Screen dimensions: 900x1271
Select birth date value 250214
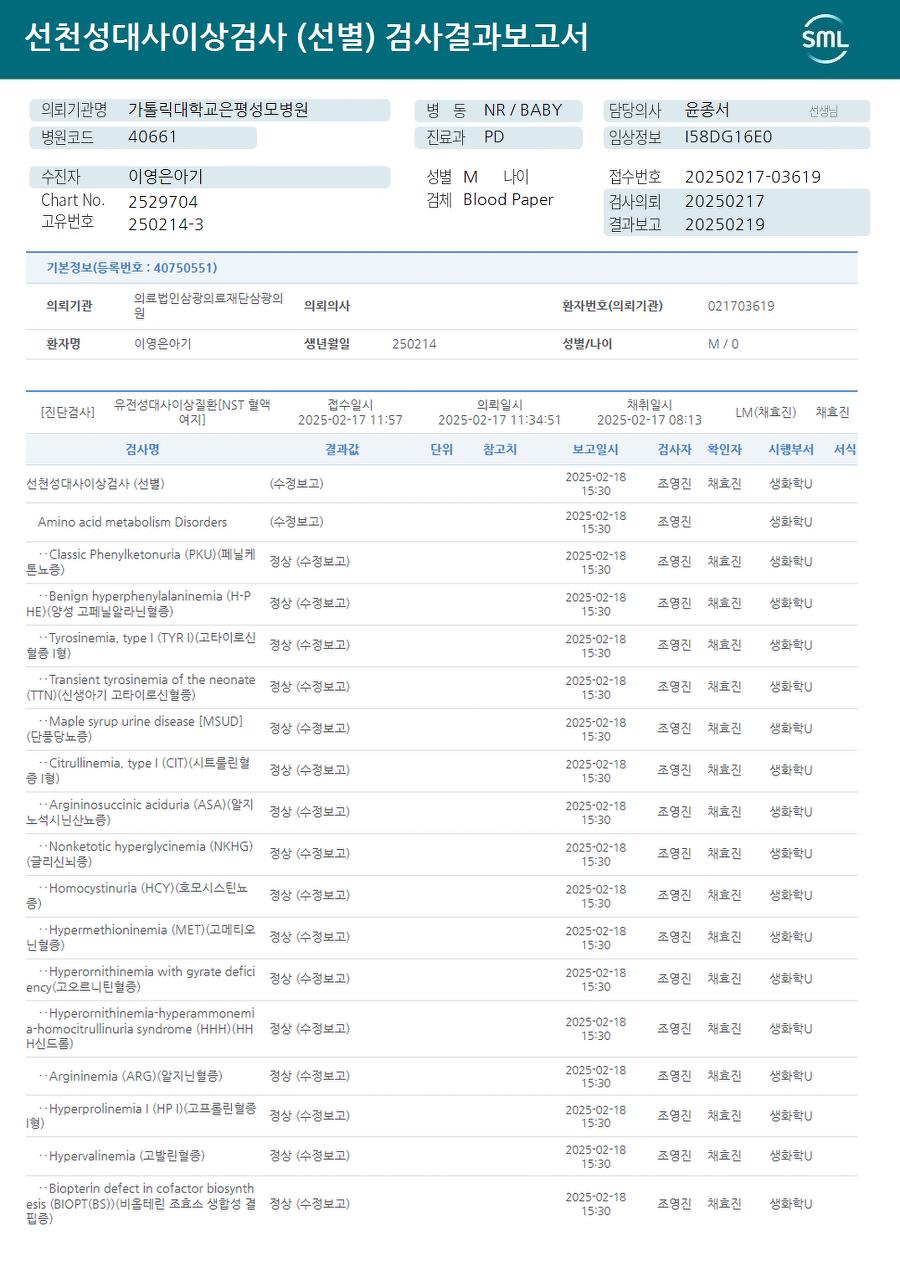point(414,344)
